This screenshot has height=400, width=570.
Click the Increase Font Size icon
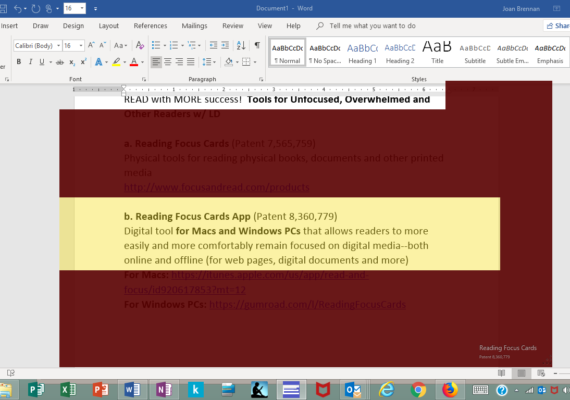[91, 45]
